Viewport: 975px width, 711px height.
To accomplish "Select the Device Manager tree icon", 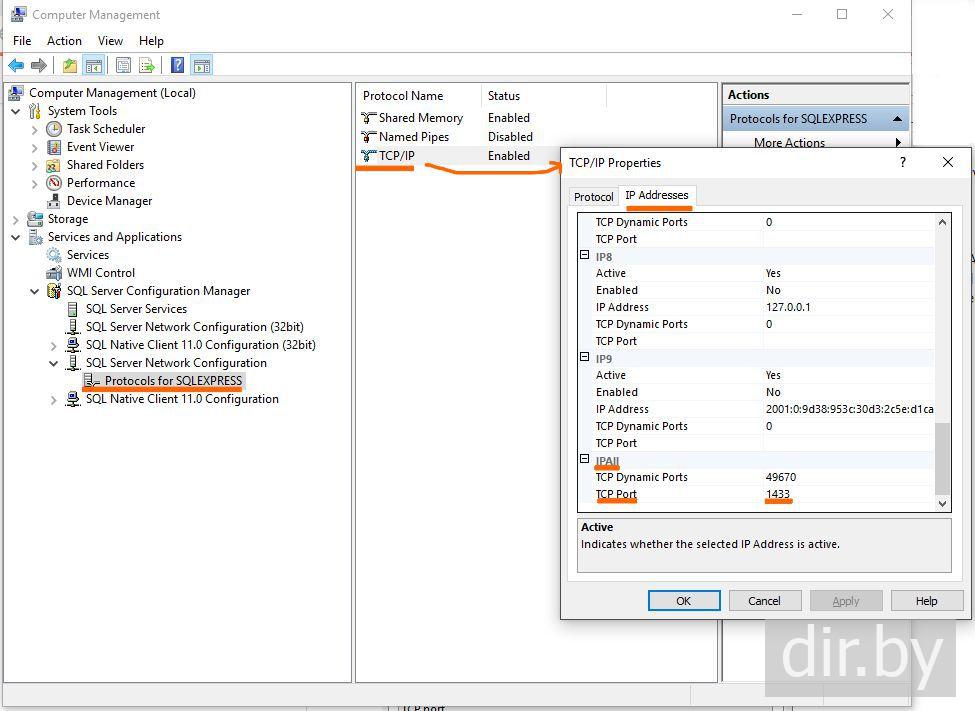I will 54,201.
